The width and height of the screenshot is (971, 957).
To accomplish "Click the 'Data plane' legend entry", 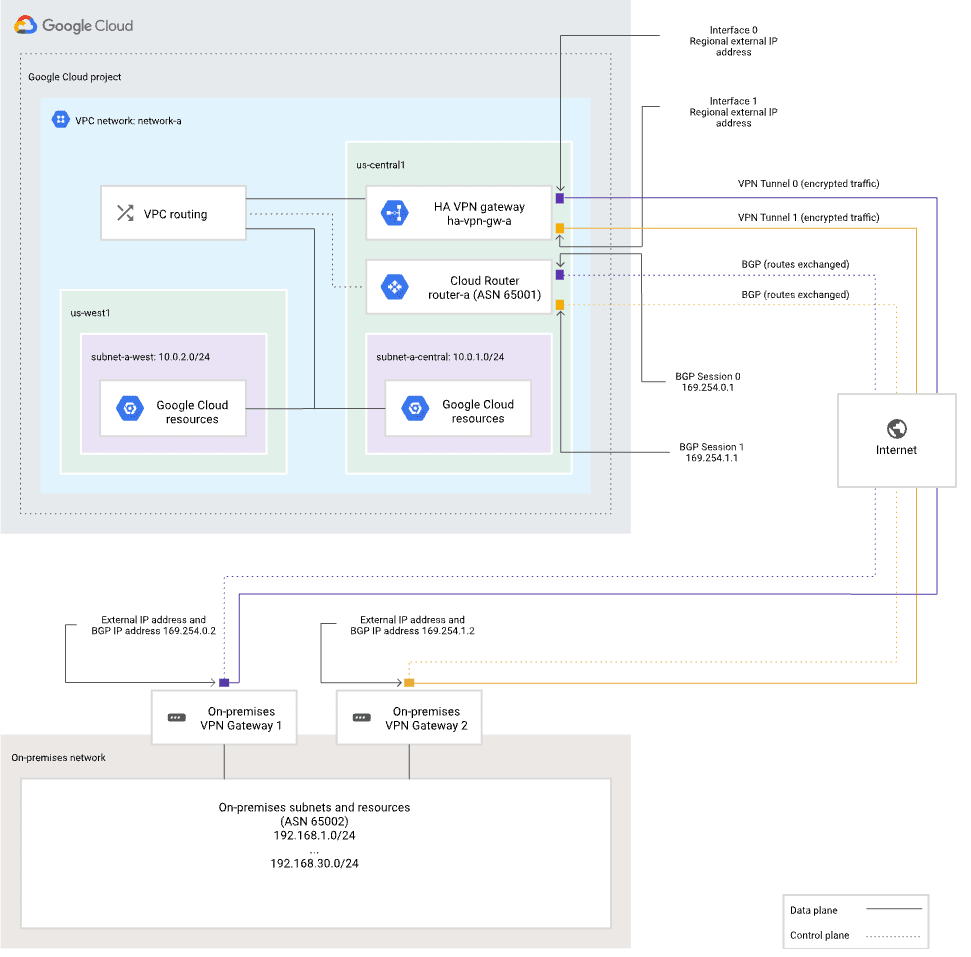I will (814, 911).
